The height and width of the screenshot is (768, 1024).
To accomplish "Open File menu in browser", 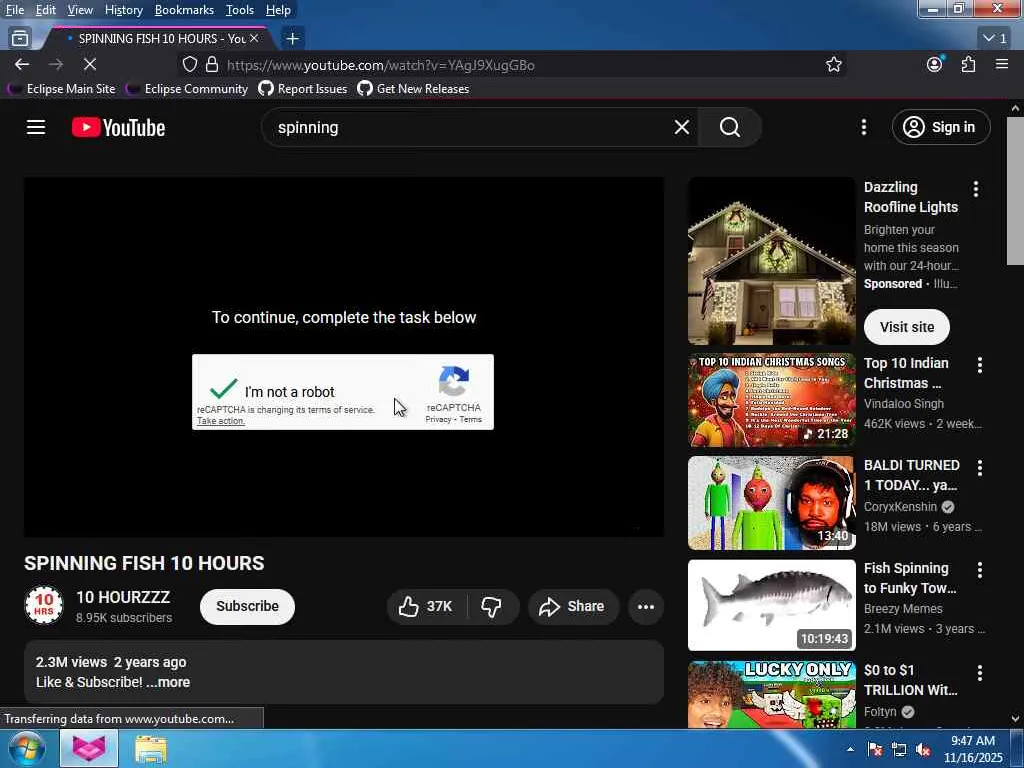I will click(15, 10).
